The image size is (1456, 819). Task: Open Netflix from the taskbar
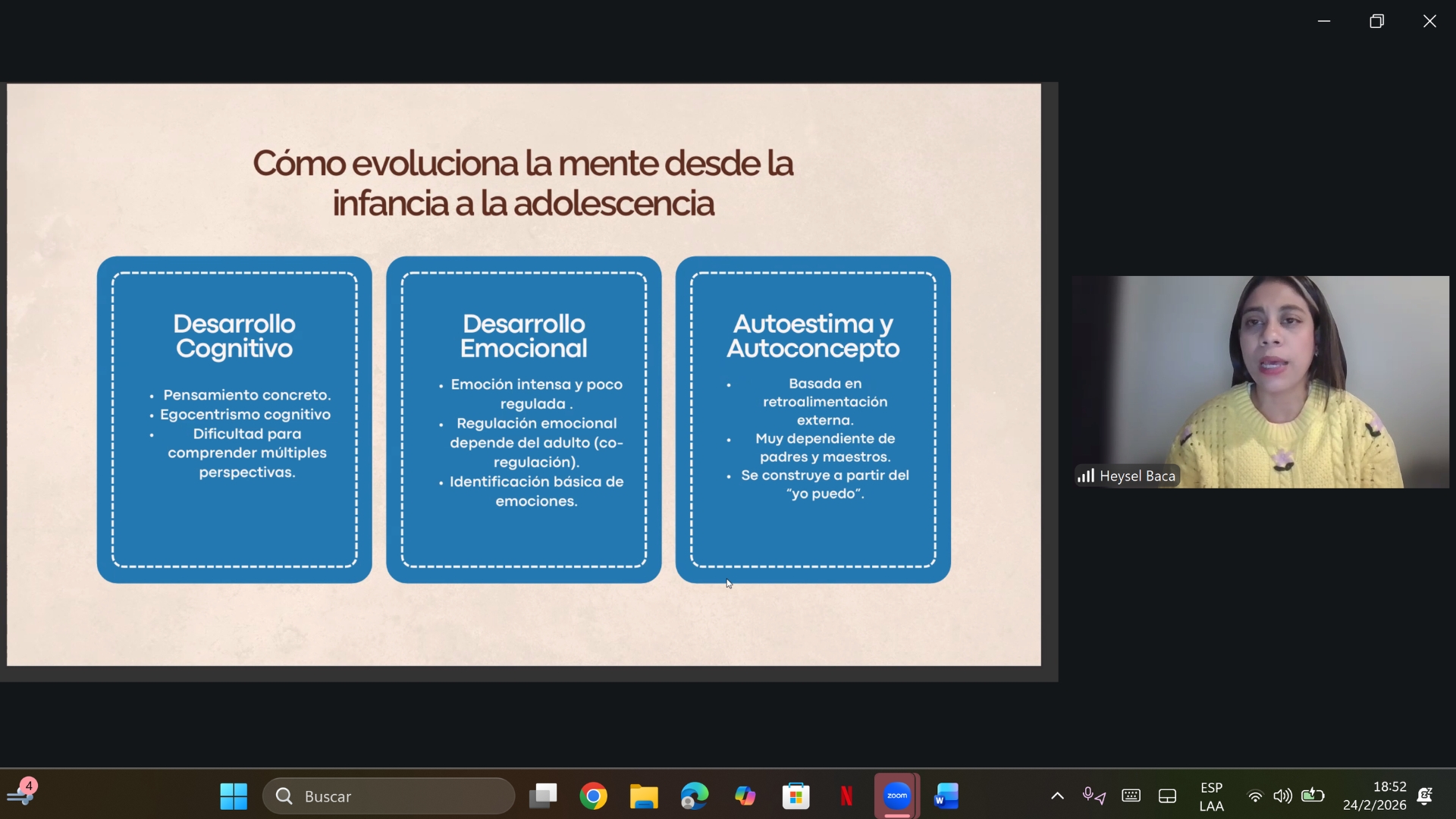pos(847,796)
